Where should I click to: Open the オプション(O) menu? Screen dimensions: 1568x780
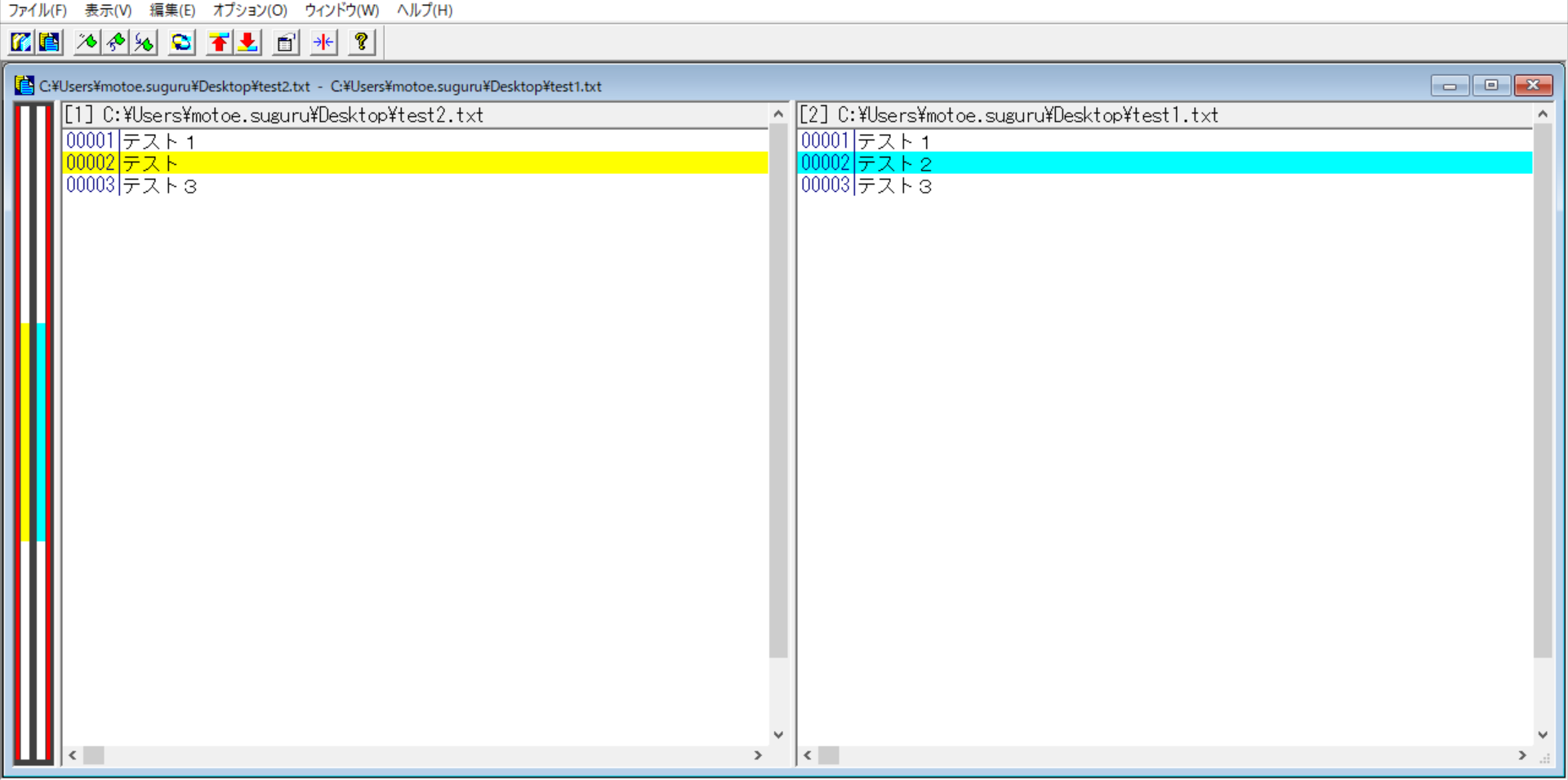(249, 11)
